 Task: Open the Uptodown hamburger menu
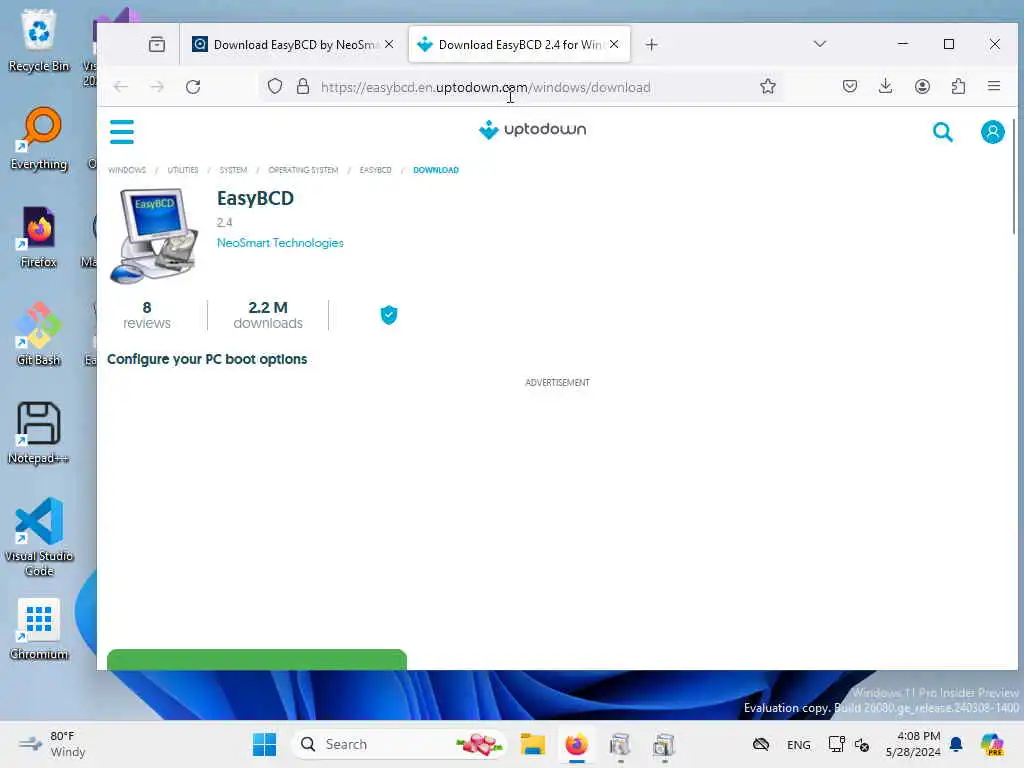122,132
